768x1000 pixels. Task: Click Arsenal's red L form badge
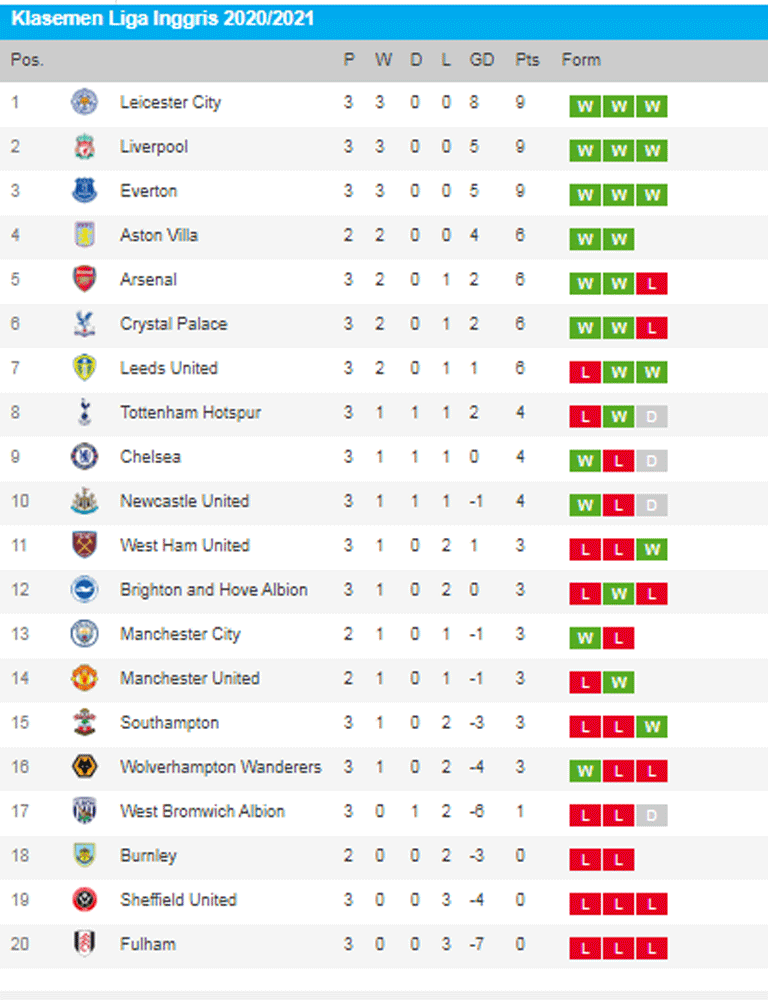pyautogui.click(x=652, y=284)
